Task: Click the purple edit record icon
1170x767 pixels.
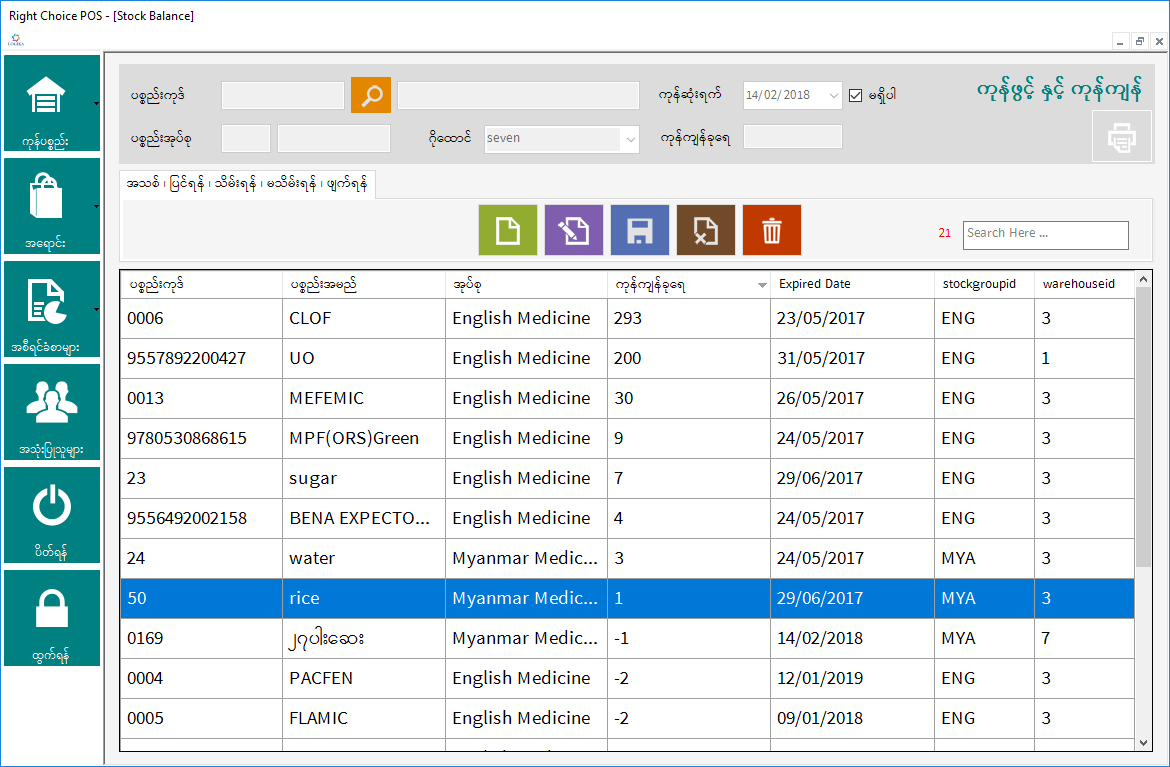Action: [x=574, y=231]
